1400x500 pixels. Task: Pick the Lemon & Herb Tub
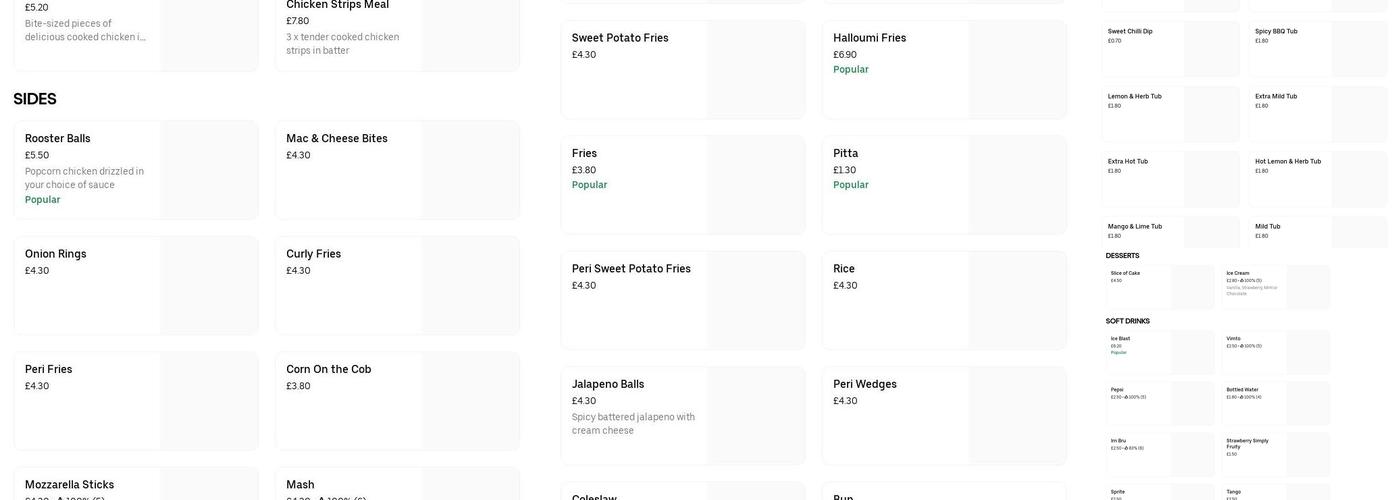1170,113
